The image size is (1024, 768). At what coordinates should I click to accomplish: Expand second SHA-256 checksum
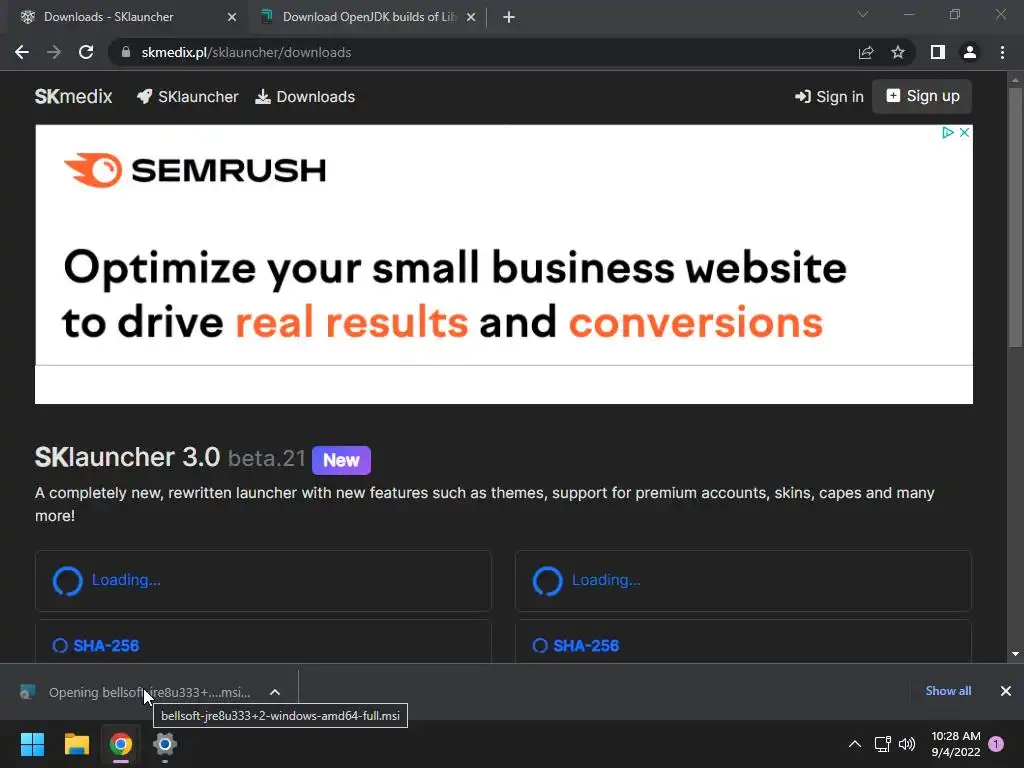point(576,646)
